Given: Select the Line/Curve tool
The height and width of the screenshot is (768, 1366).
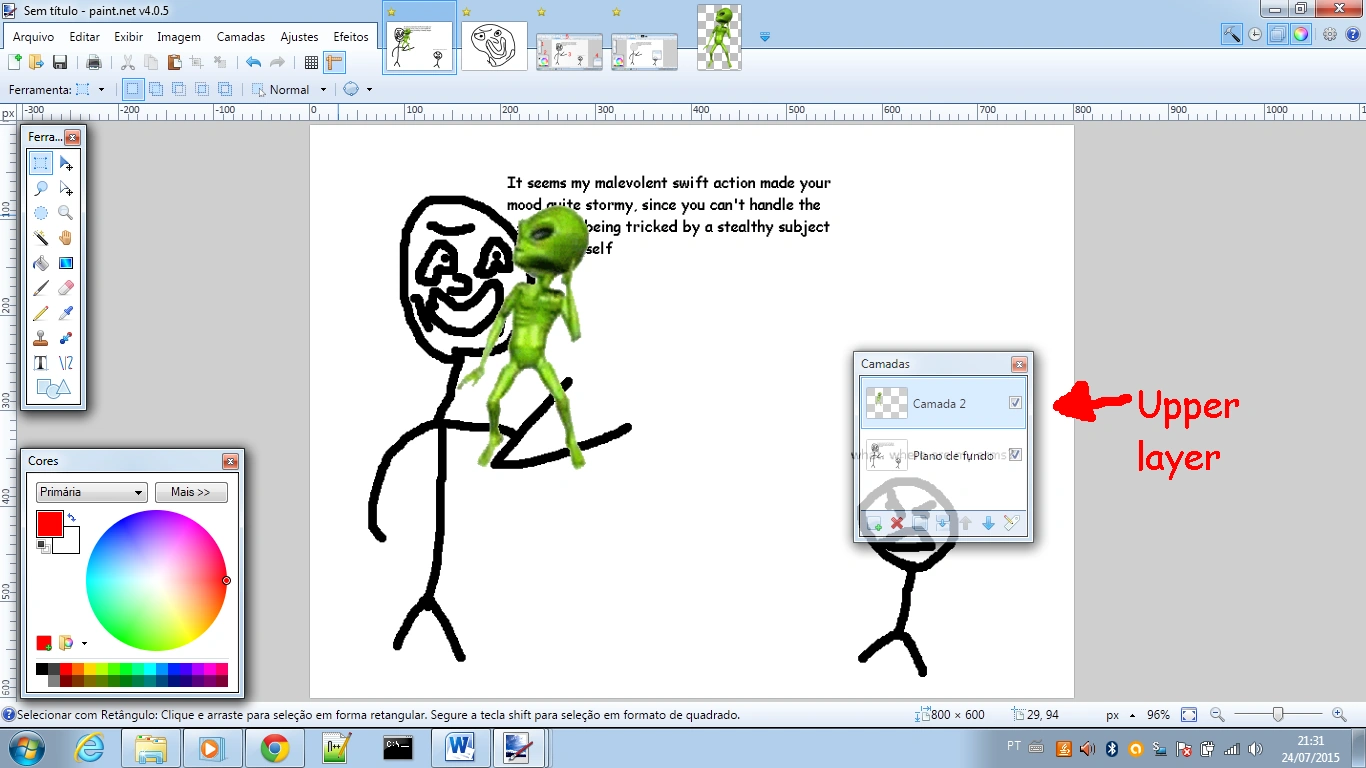Looking at the screenshot, I should tap(66, 363).
